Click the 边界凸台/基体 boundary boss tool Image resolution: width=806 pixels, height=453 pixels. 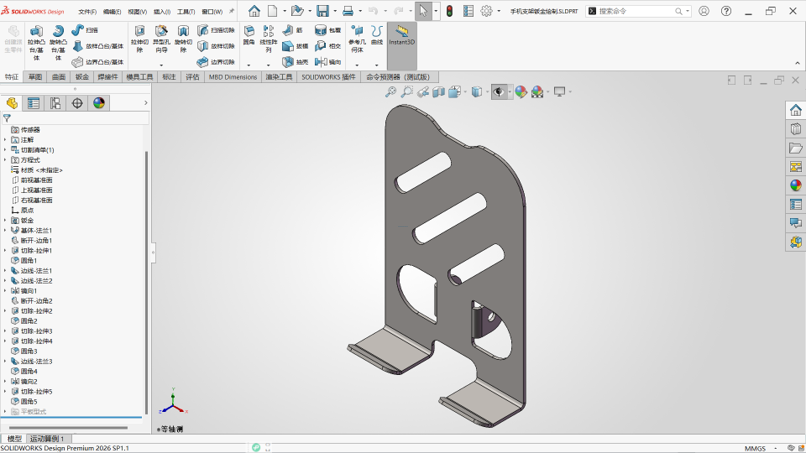98,62
